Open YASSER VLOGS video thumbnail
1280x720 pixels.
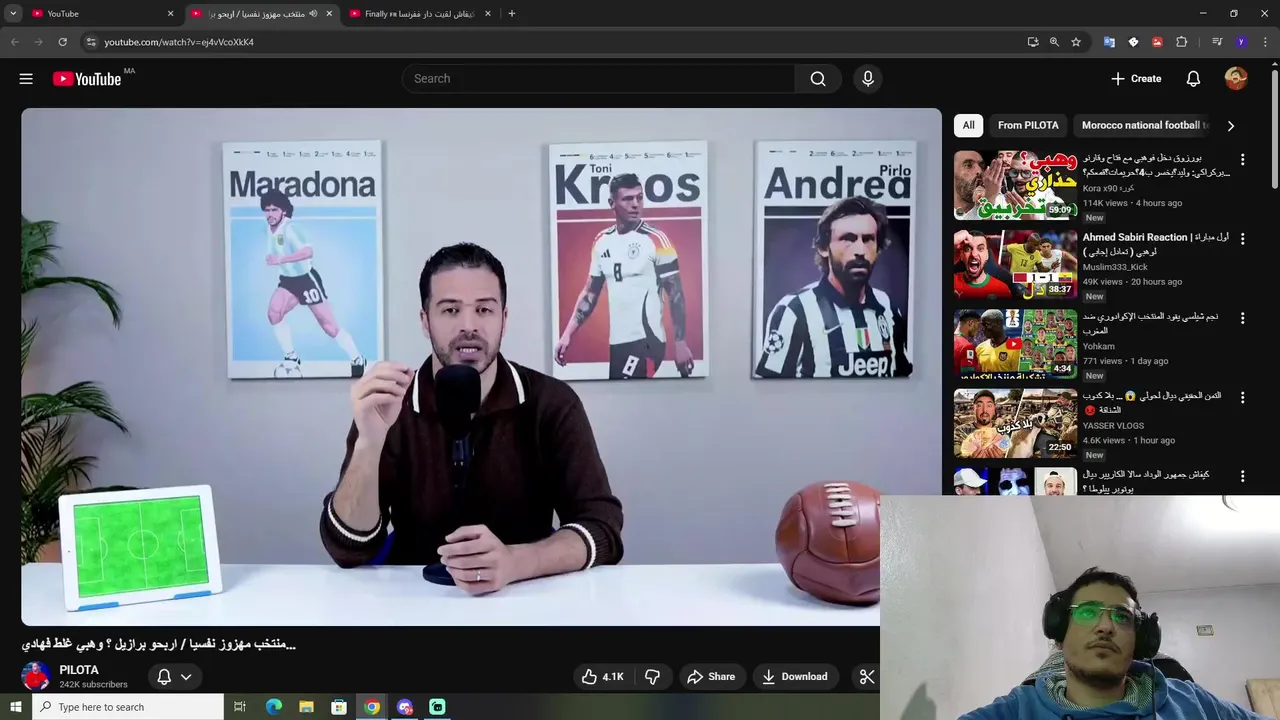pyautogui.click(x=1015, y=423)
